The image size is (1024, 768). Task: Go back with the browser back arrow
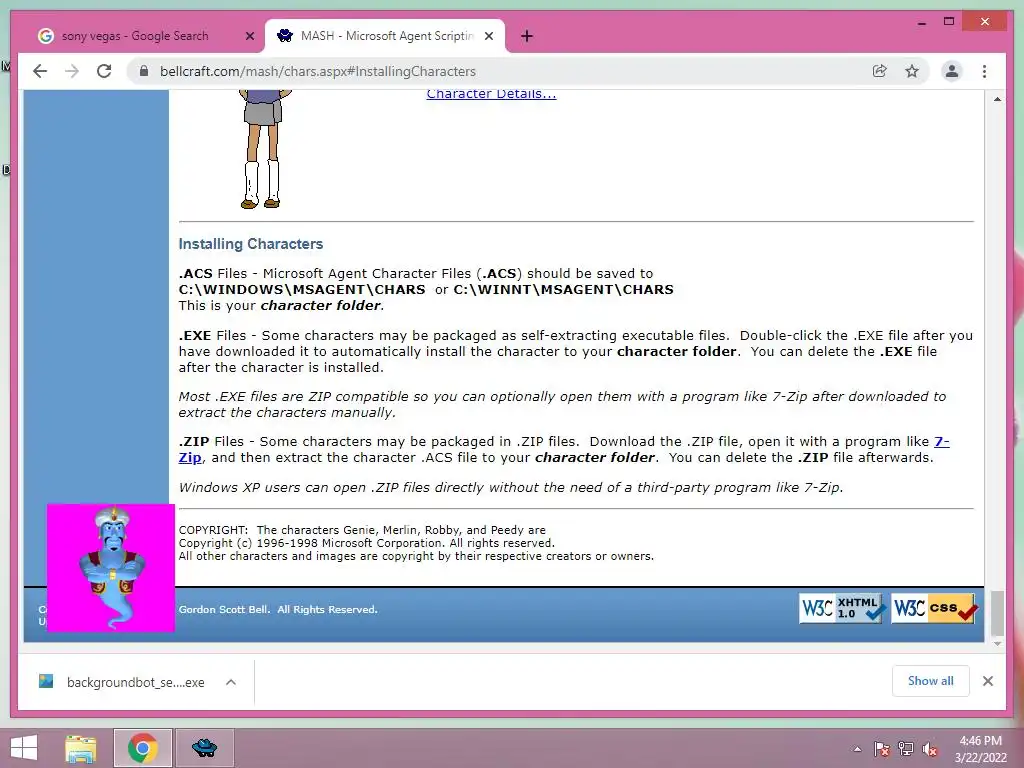click(40, 71)
